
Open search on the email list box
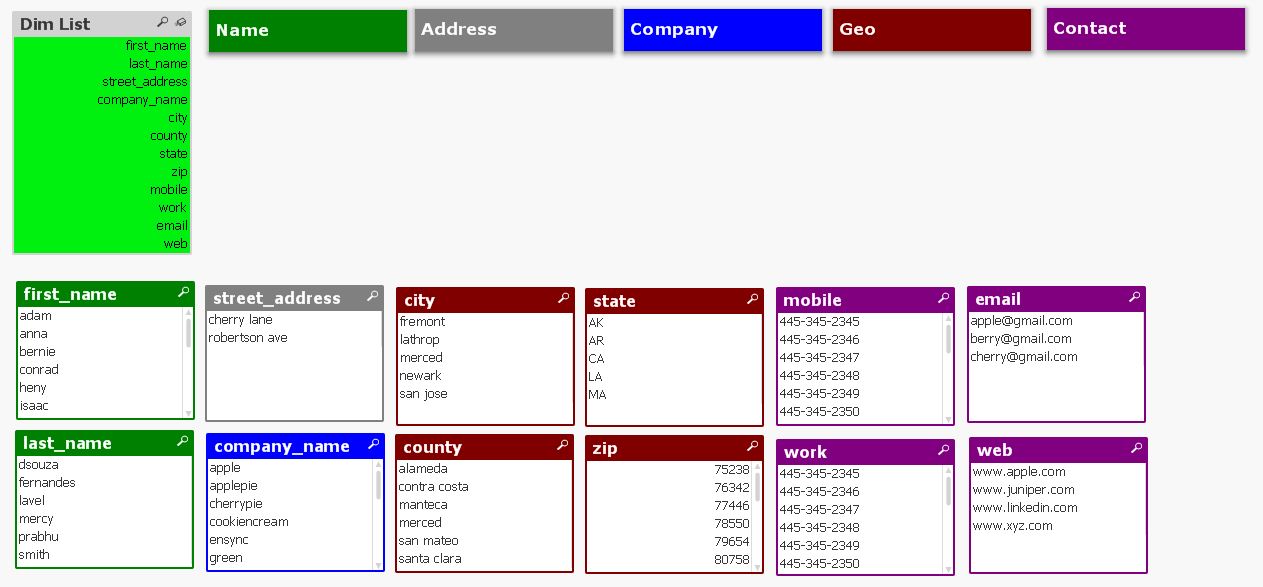(x=1134, y=298)
